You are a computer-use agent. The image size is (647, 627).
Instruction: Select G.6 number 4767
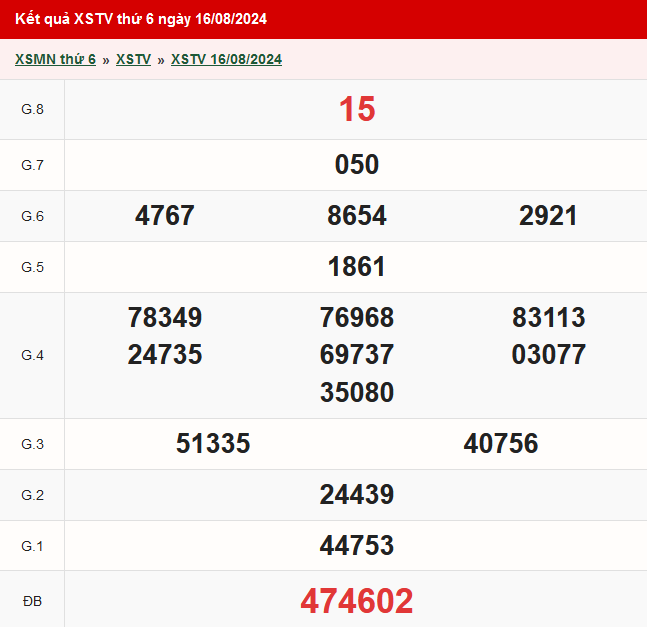[165, 216]
